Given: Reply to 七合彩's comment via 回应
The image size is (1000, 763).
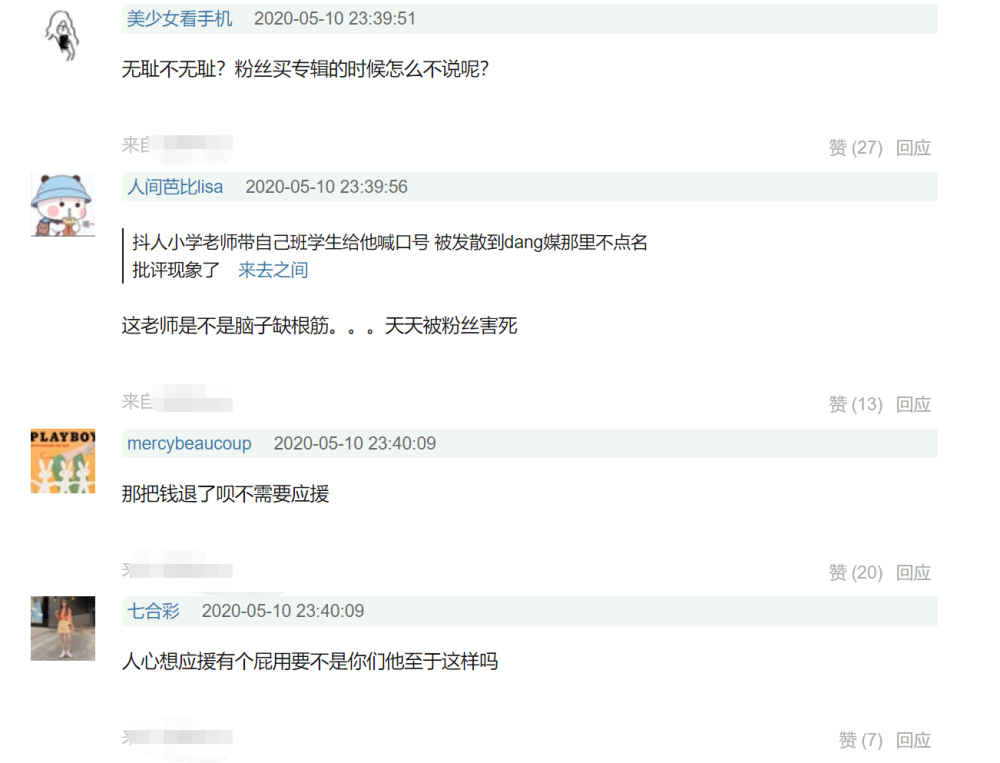Looking at the screenshot, I should pyautogui.click(x=913, y=740).
